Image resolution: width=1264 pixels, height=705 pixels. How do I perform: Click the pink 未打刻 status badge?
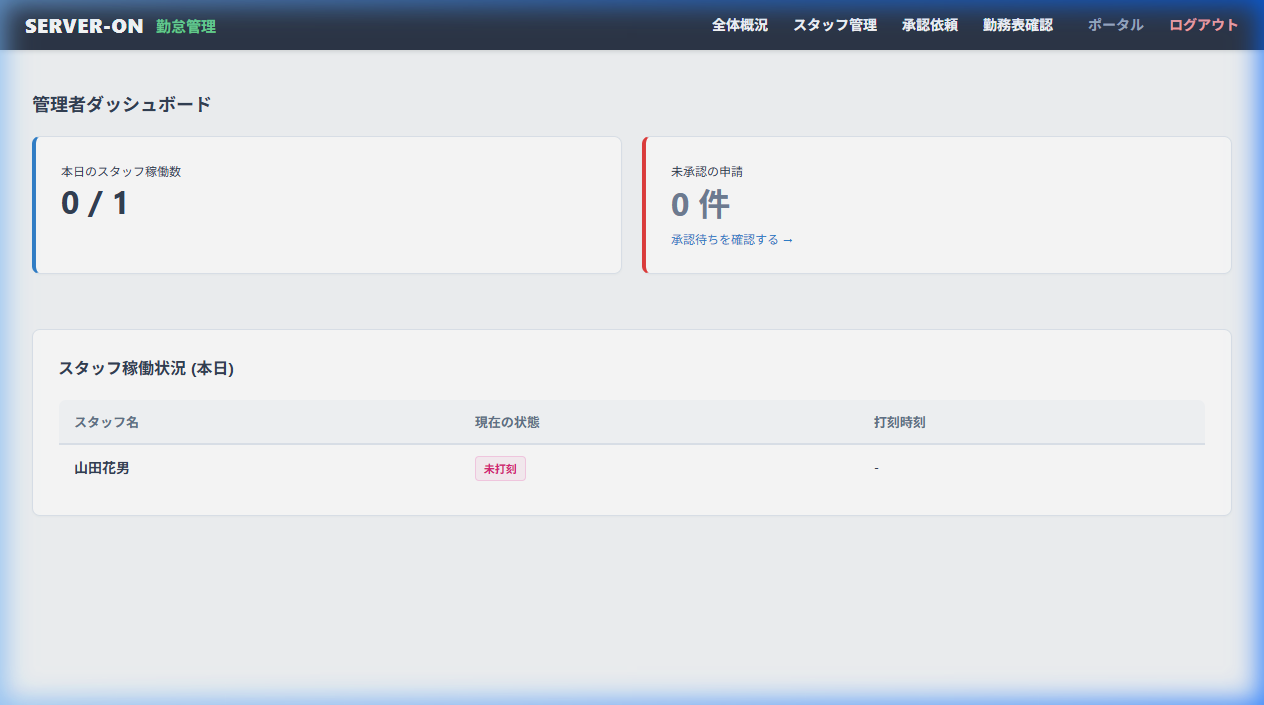(x=500, y=468)
